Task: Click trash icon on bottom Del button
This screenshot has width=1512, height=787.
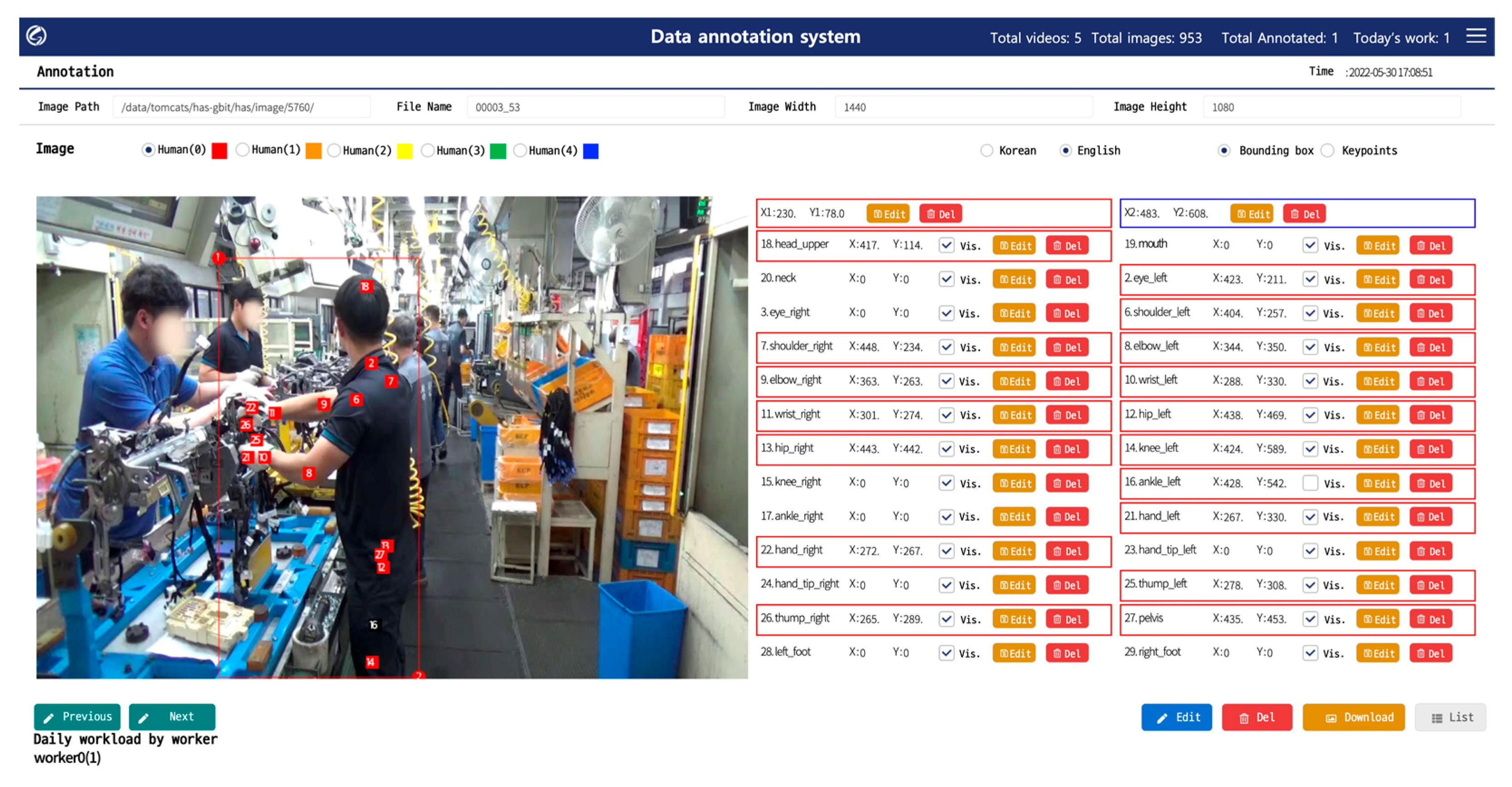Action: 1244,718
